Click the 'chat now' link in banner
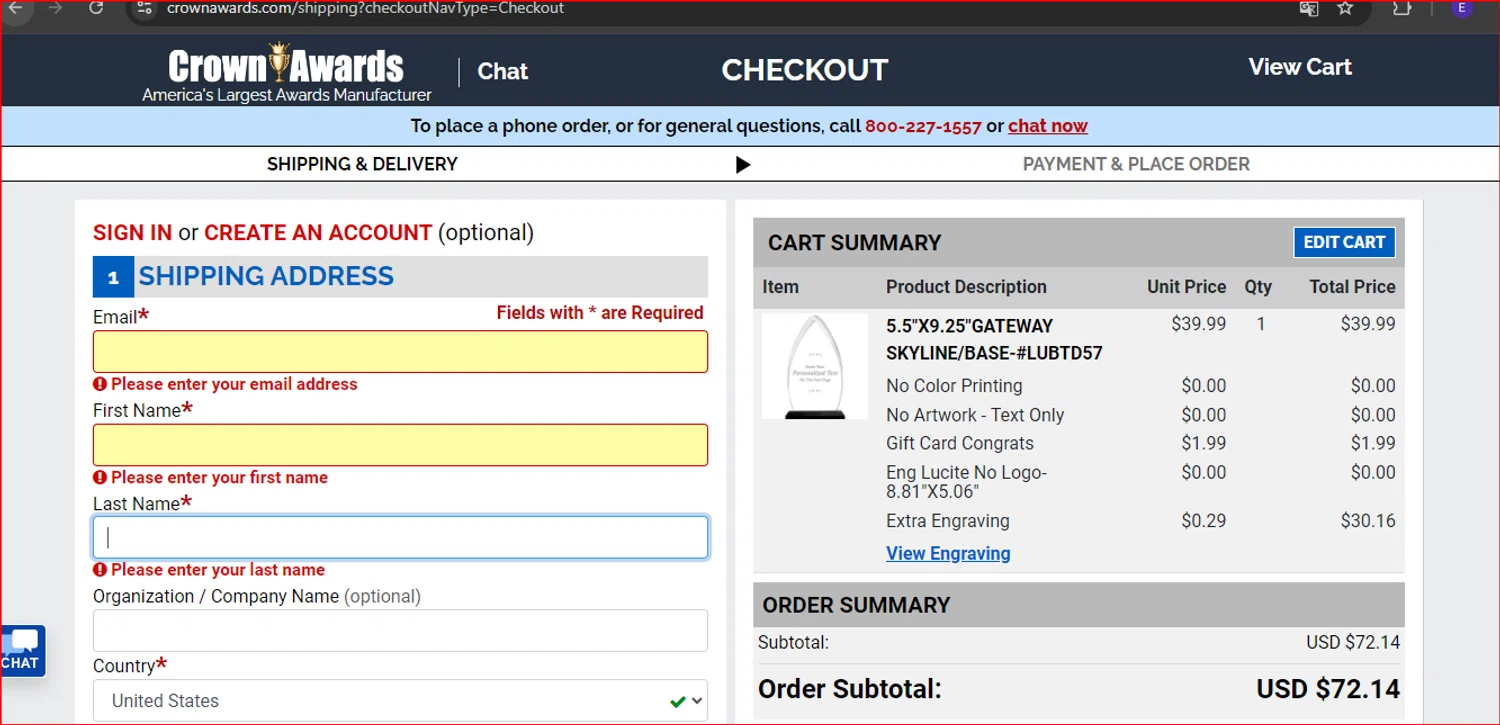Image resolution: width=1500 pixels, height=725 pixels. coord(1047,126)
